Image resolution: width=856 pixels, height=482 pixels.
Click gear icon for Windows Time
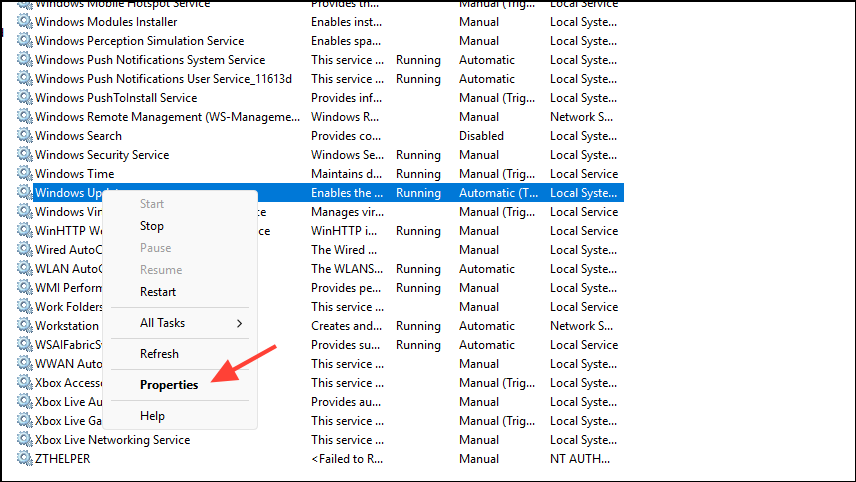(25, 174)
